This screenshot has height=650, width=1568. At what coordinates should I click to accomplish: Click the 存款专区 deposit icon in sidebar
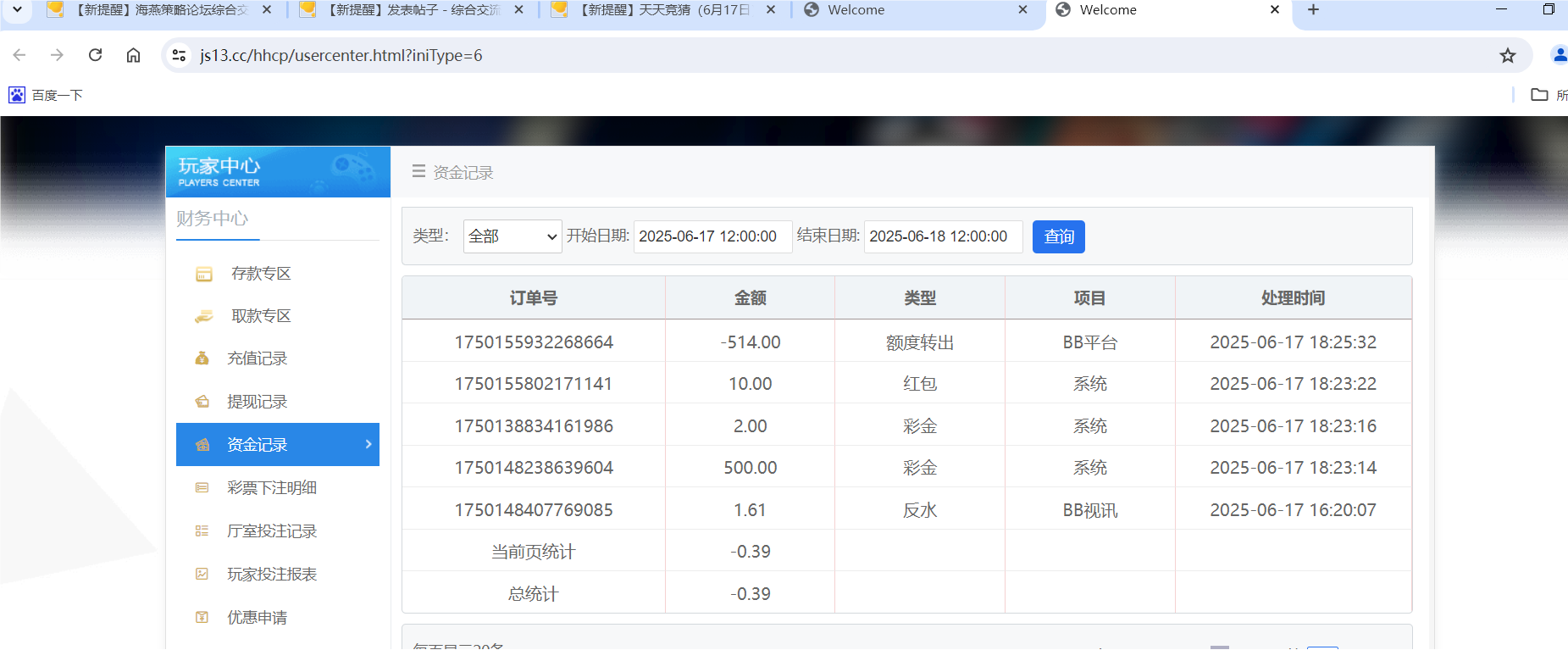tap(204, 274)
